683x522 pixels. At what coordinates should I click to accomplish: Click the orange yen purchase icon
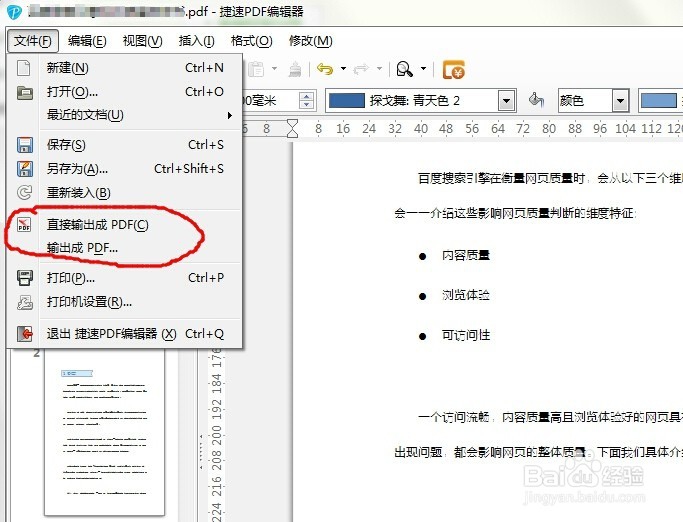(x=453, y=70)
